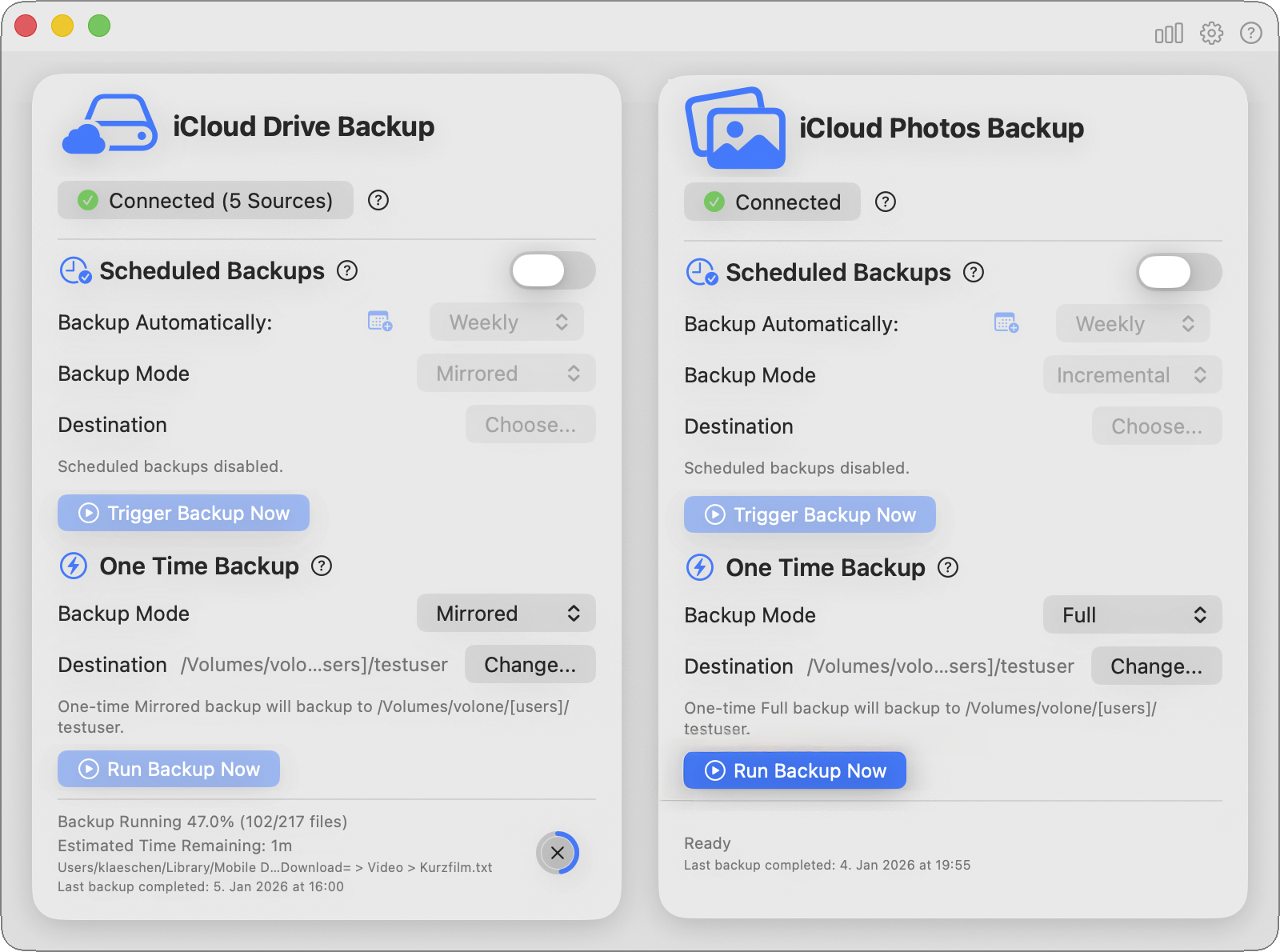Enable Scheduled Backups for iCloud Photos

(1179, 272)
